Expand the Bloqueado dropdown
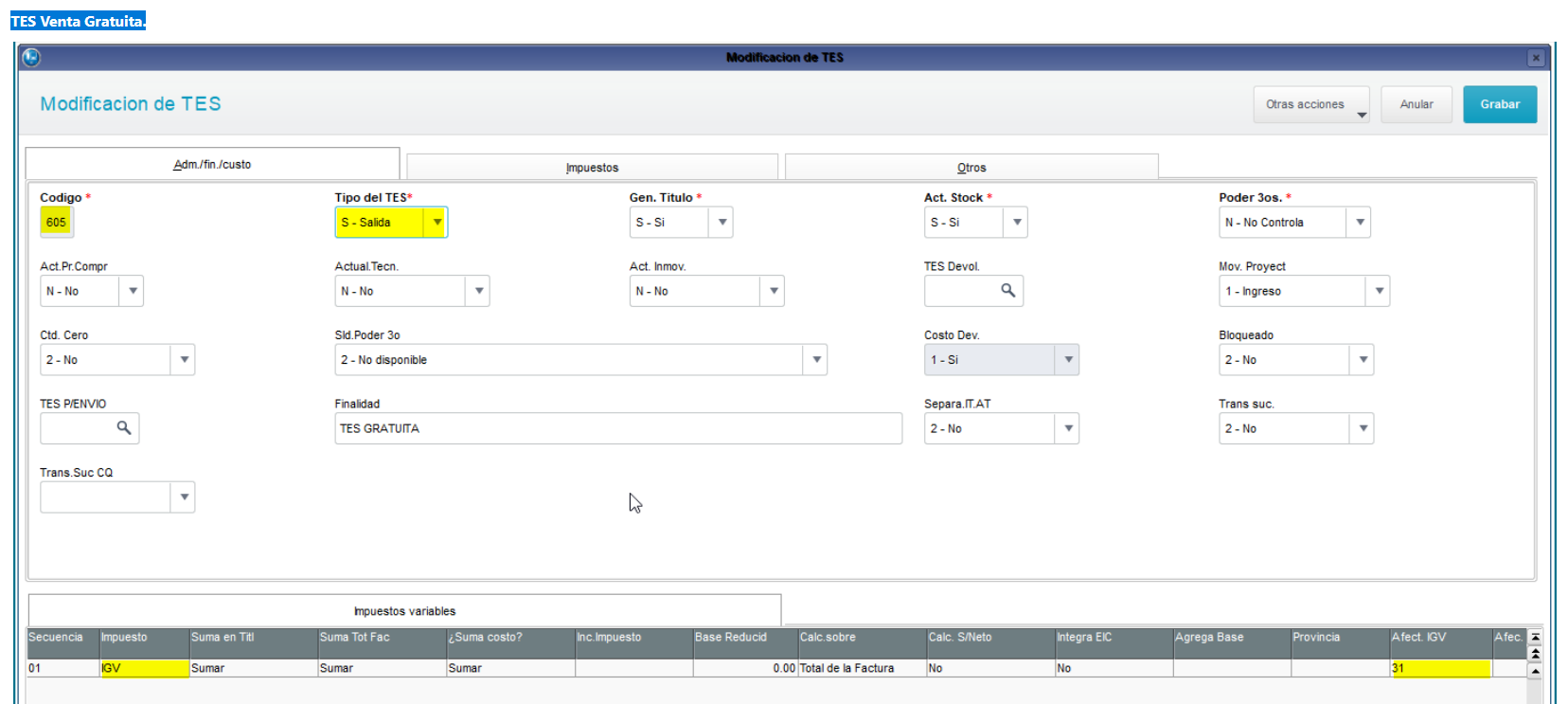This screenshot has height=704, width=1568. pos(1363,360)
